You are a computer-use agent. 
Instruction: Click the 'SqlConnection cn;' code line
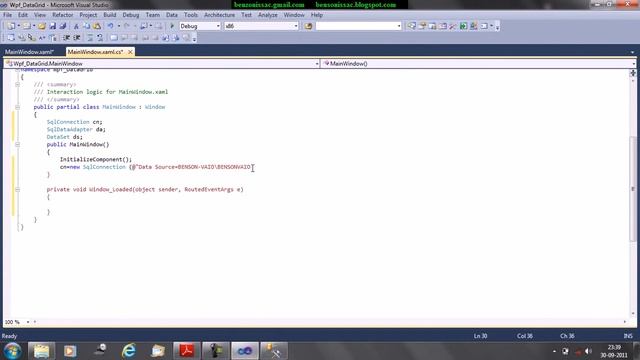[74, 122]
